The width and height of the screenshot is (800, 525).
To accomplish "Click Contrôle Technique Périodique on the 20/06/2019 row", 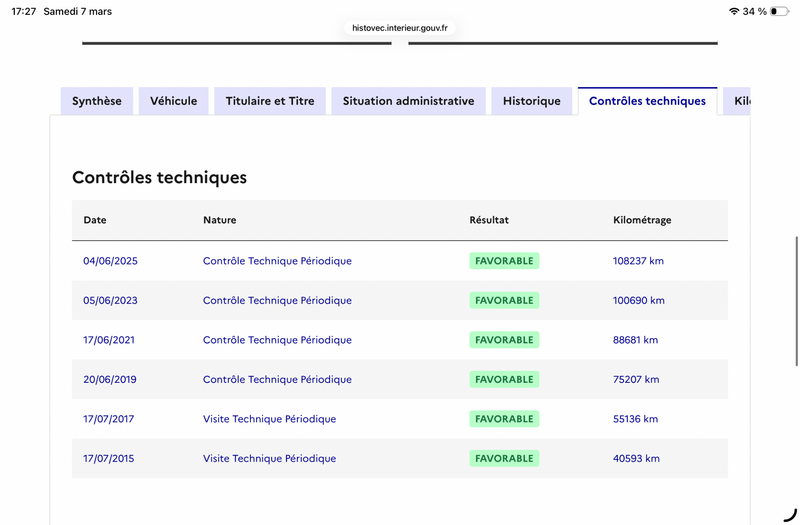I will pyautogui.click(x=277, y=380).
